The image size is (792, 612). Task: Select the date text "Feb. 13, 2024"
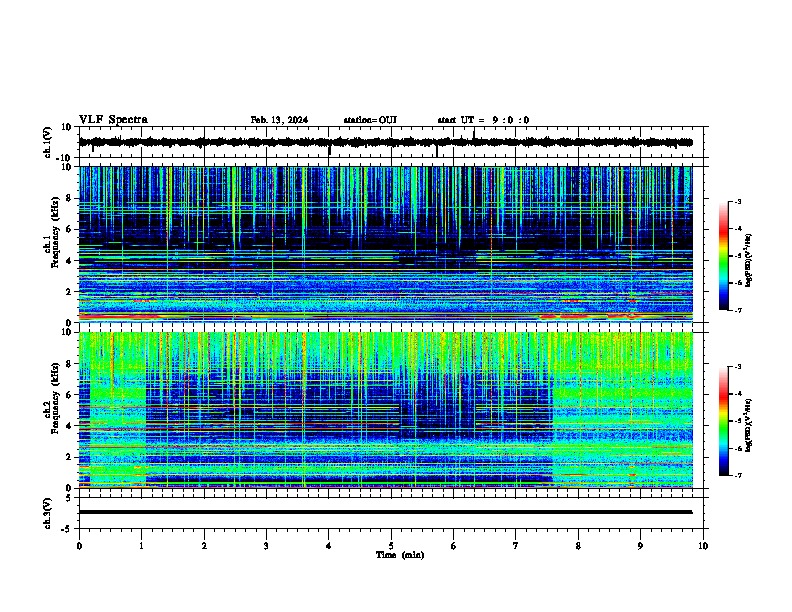[279, 120]
